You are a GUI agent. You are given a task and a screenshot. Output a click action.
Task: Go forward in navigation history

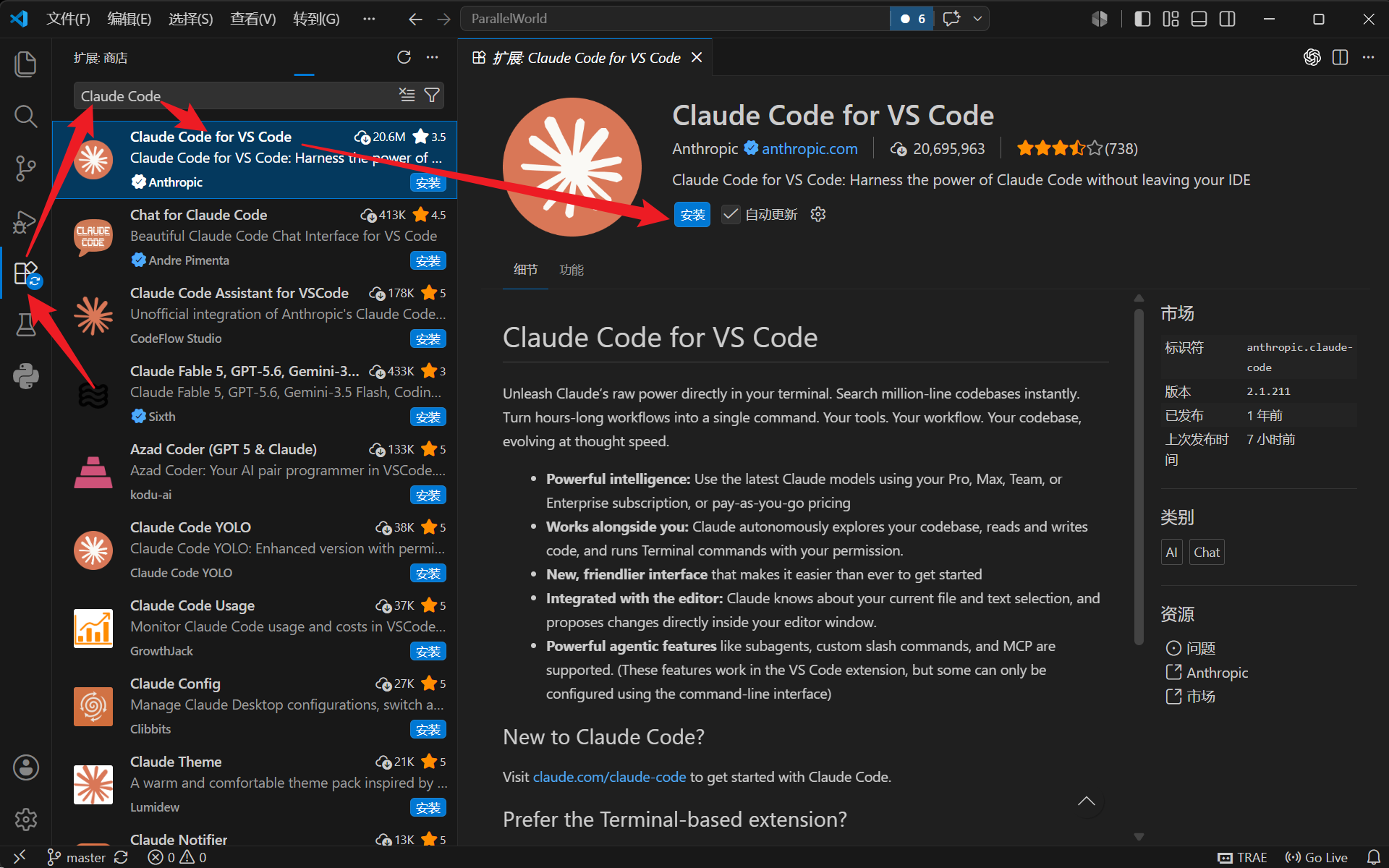[443, 19]
